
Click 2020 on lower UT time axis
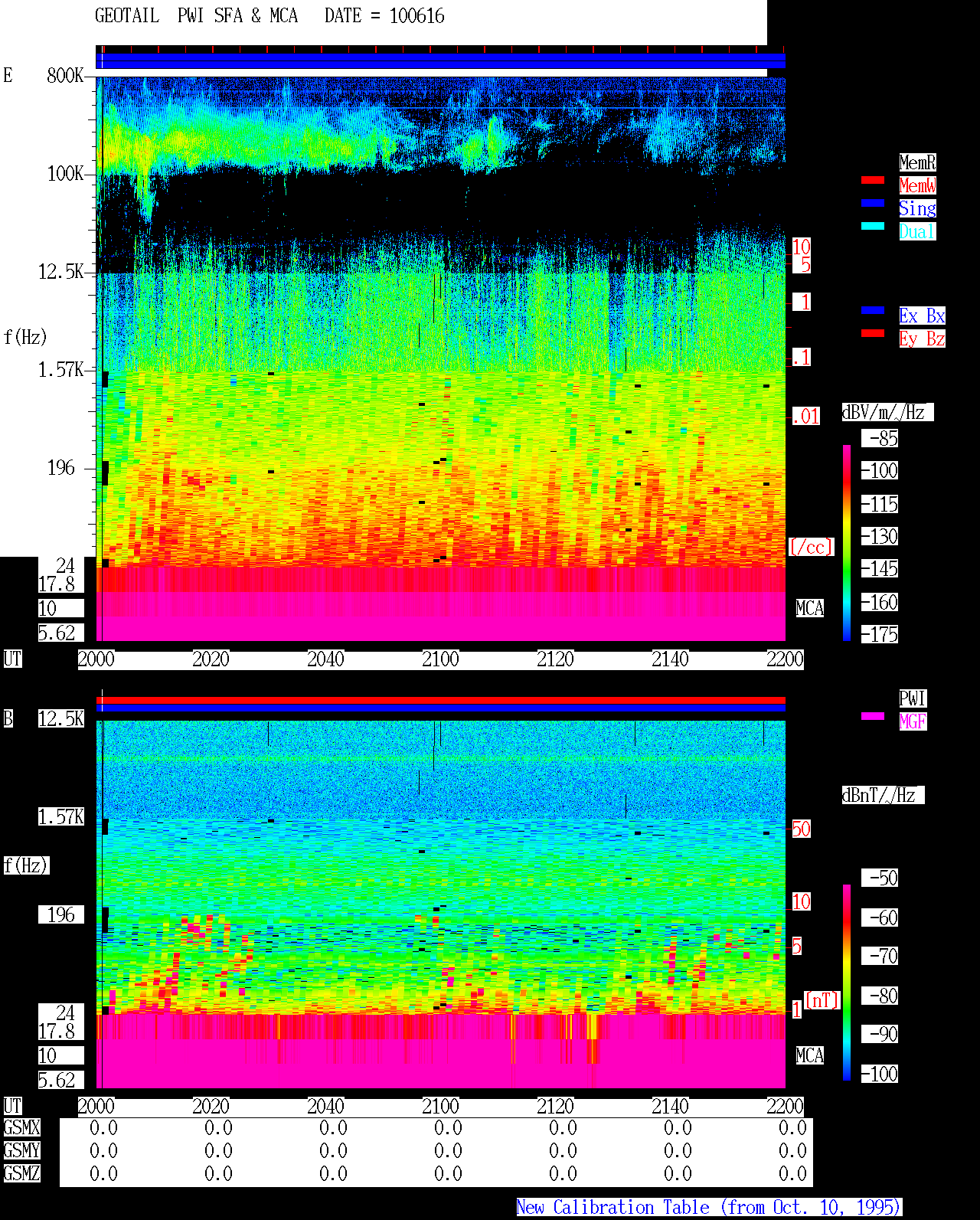(x=211, y=1106)
